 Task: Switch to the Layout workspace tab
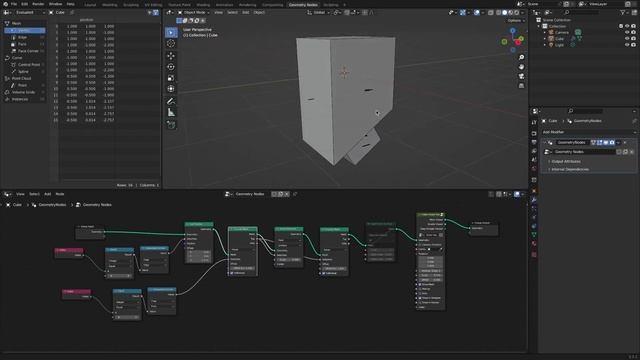(x=90, y=4)
